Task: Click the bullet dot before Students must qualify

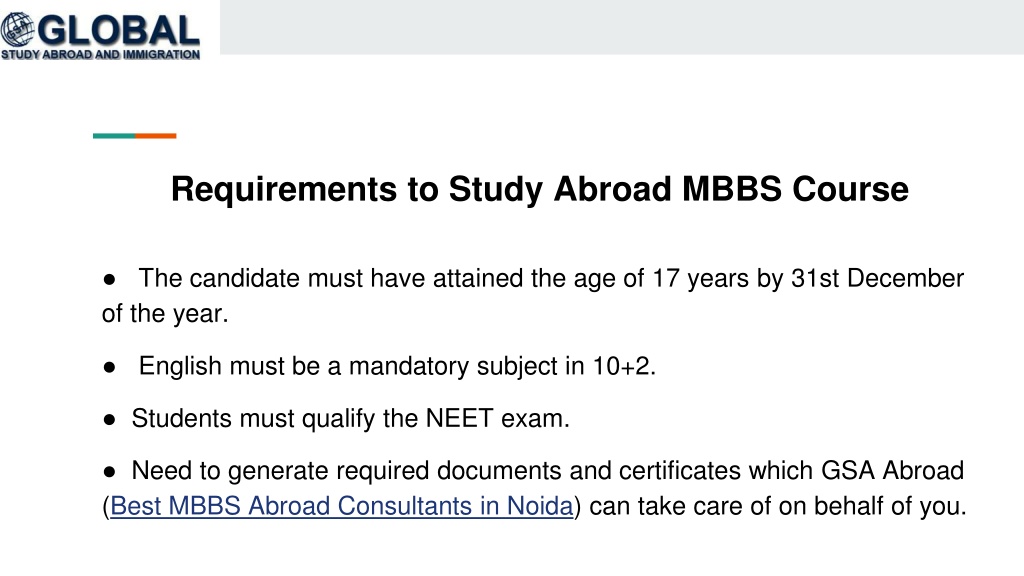Action: tap(110, 419)
